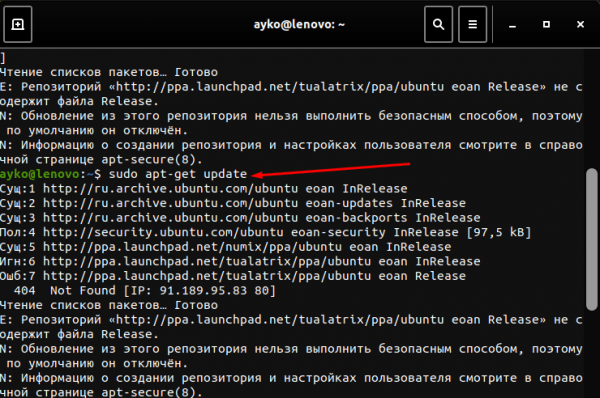
Task: Click the 'Сущ:1' ru.archive.ubuntu.com eoan InRelease line
Action: pos(204,189)
